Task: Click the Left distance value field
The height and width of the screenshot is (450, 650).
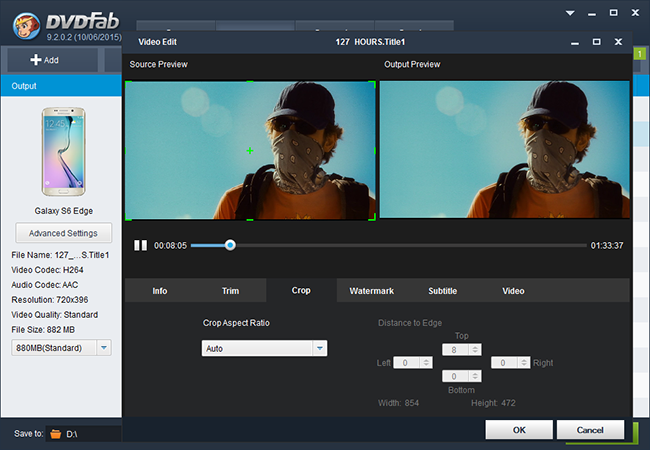Action: click(x=406, y=363)
